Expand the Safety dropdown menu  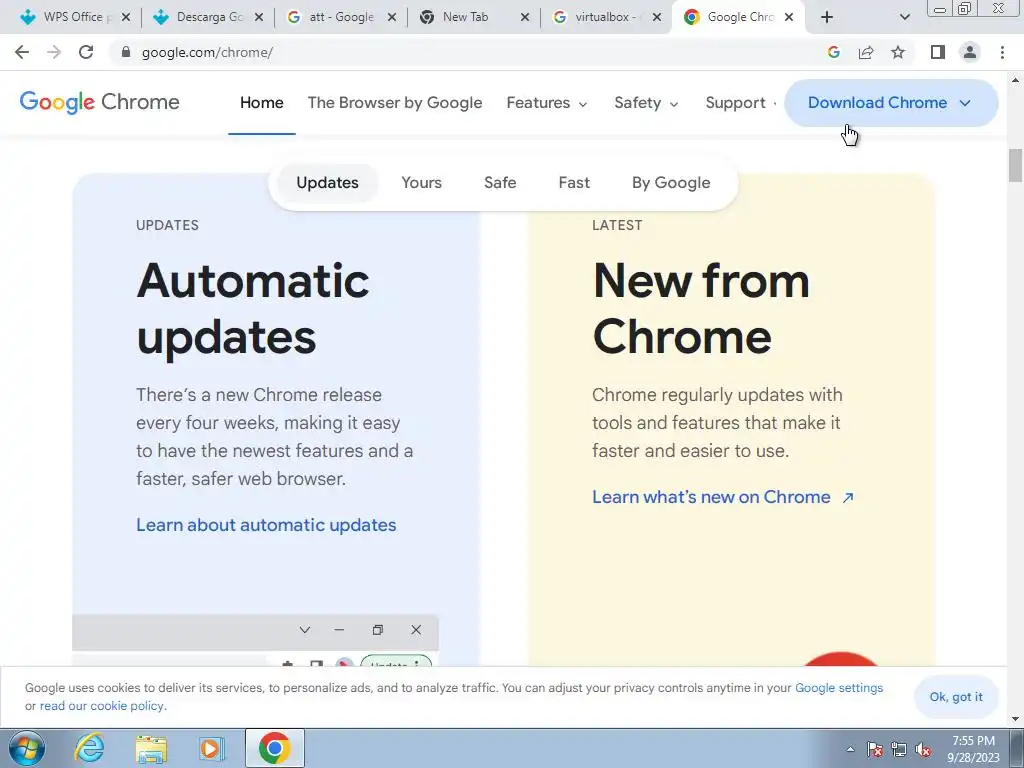(x=646, y=103)
